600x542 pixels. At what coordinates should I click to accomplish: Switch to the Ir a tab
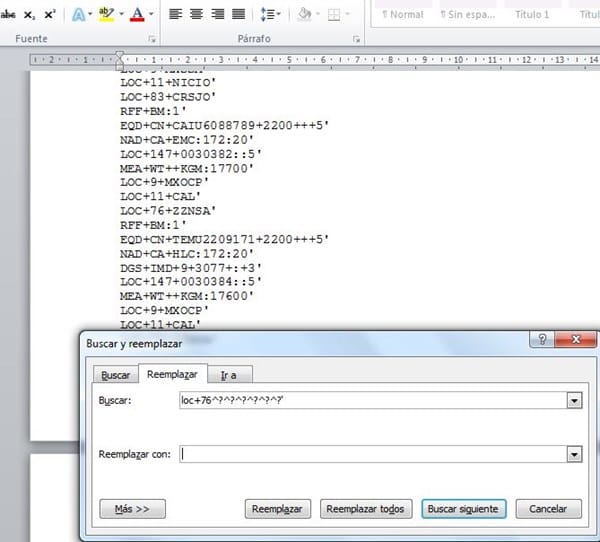click(x=234, y=375)
